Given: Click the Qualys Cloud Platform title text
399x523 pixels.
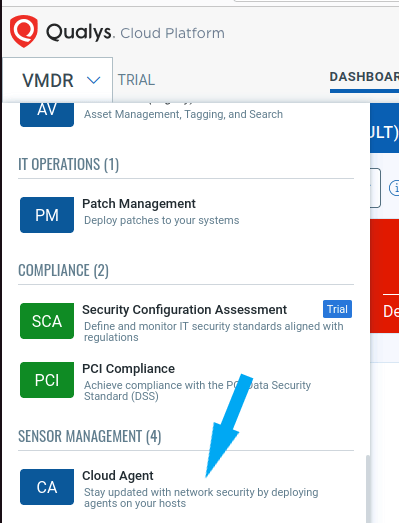Looking at the screenshot, I should pos(135,33).
